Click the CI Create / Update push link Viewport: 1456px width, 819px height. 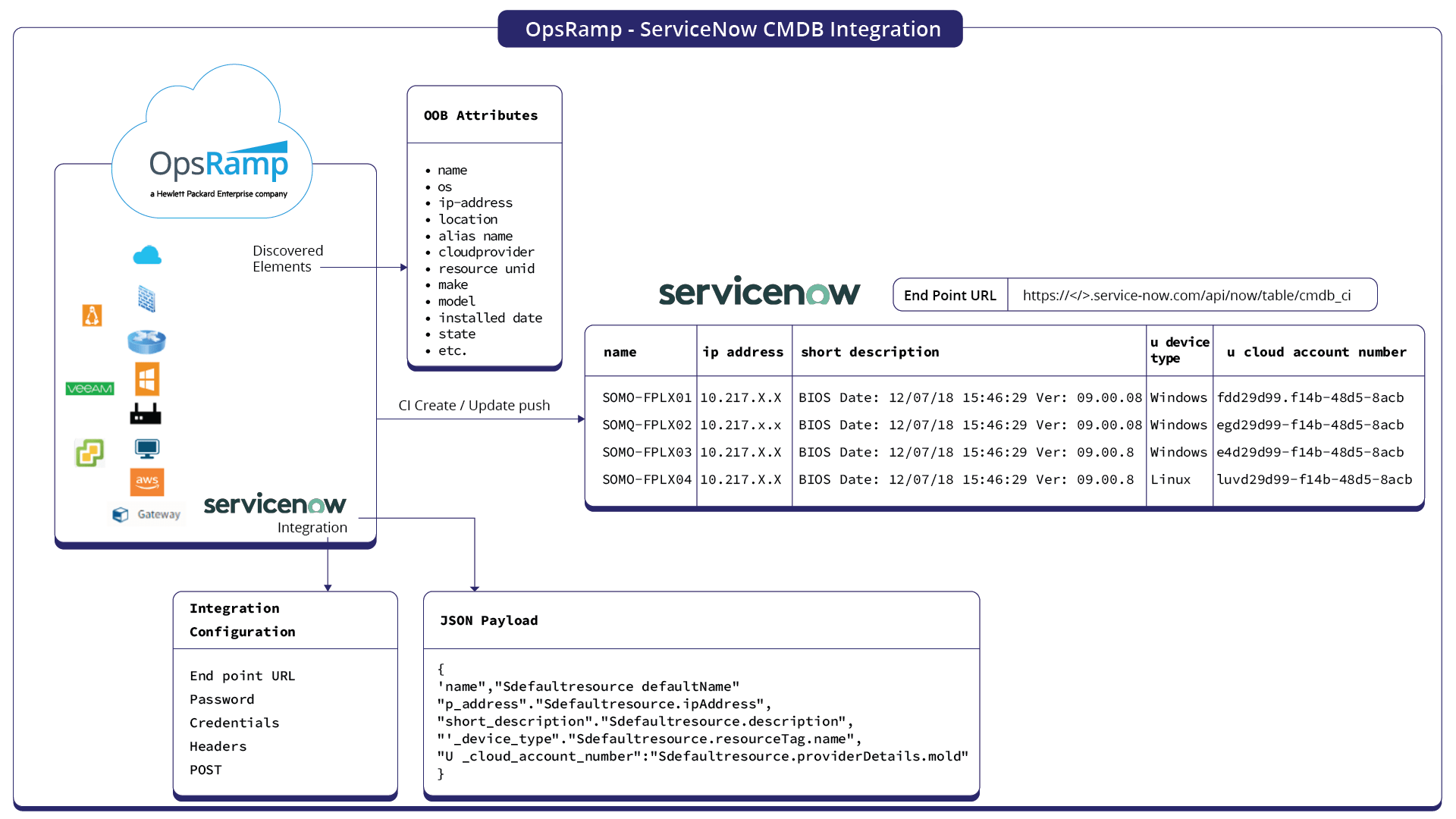(474, 405)
